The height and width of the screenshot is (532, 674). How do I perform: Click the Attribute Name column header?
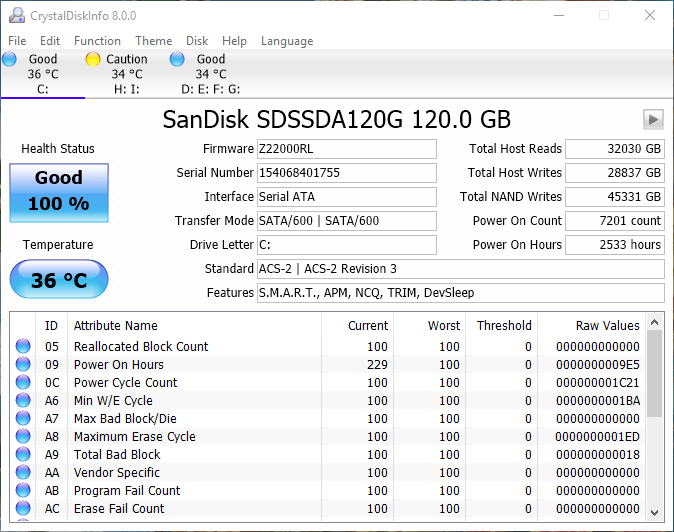[x=194, y=325]
